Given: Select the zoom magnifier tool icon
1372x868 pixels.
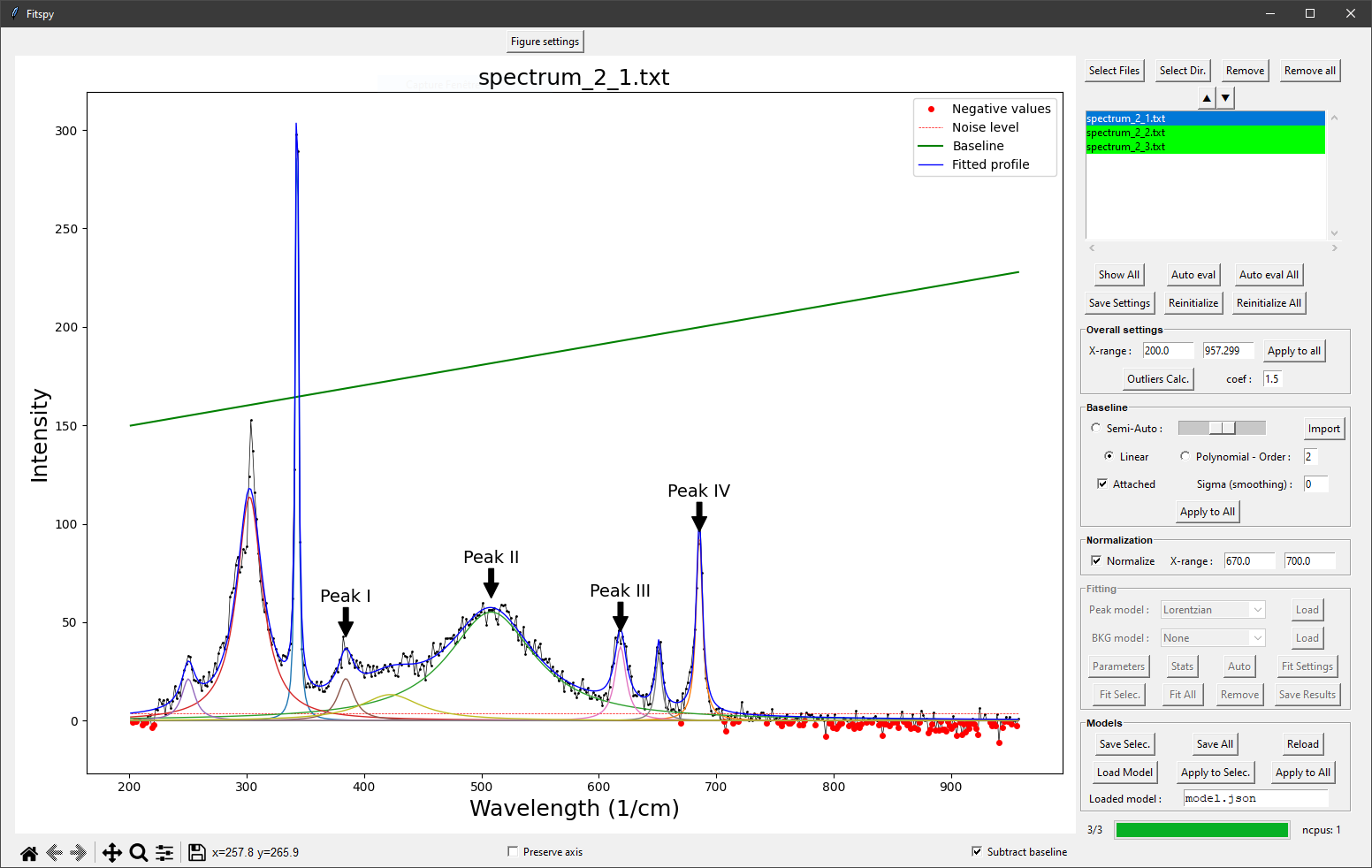Looking at the screenshot, I should [138, 852].
